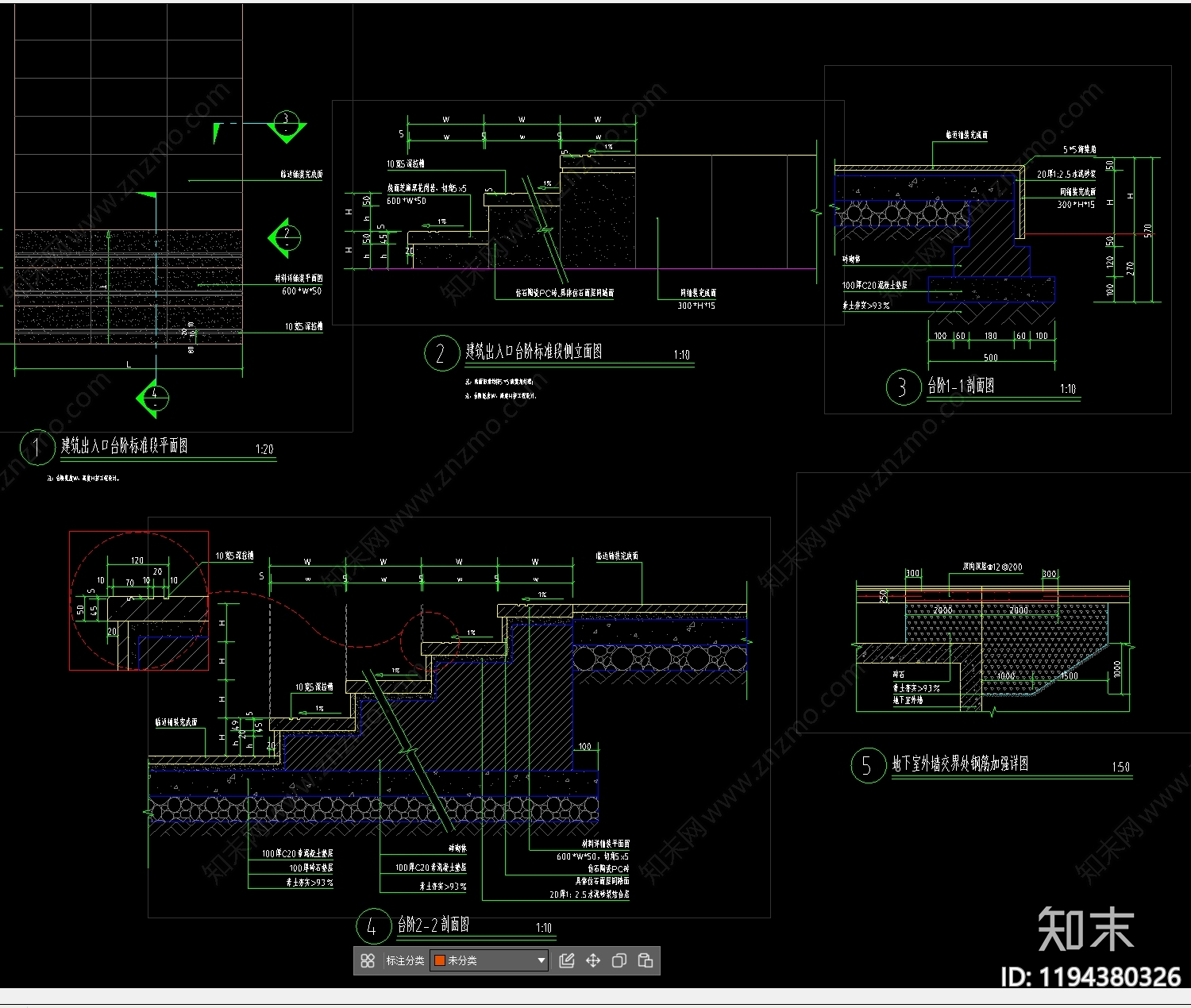The width and height of the screenshot is (1191, 1008).
Task: Click the 1:20 scale label of drawing 1
Action: point(264,449)
